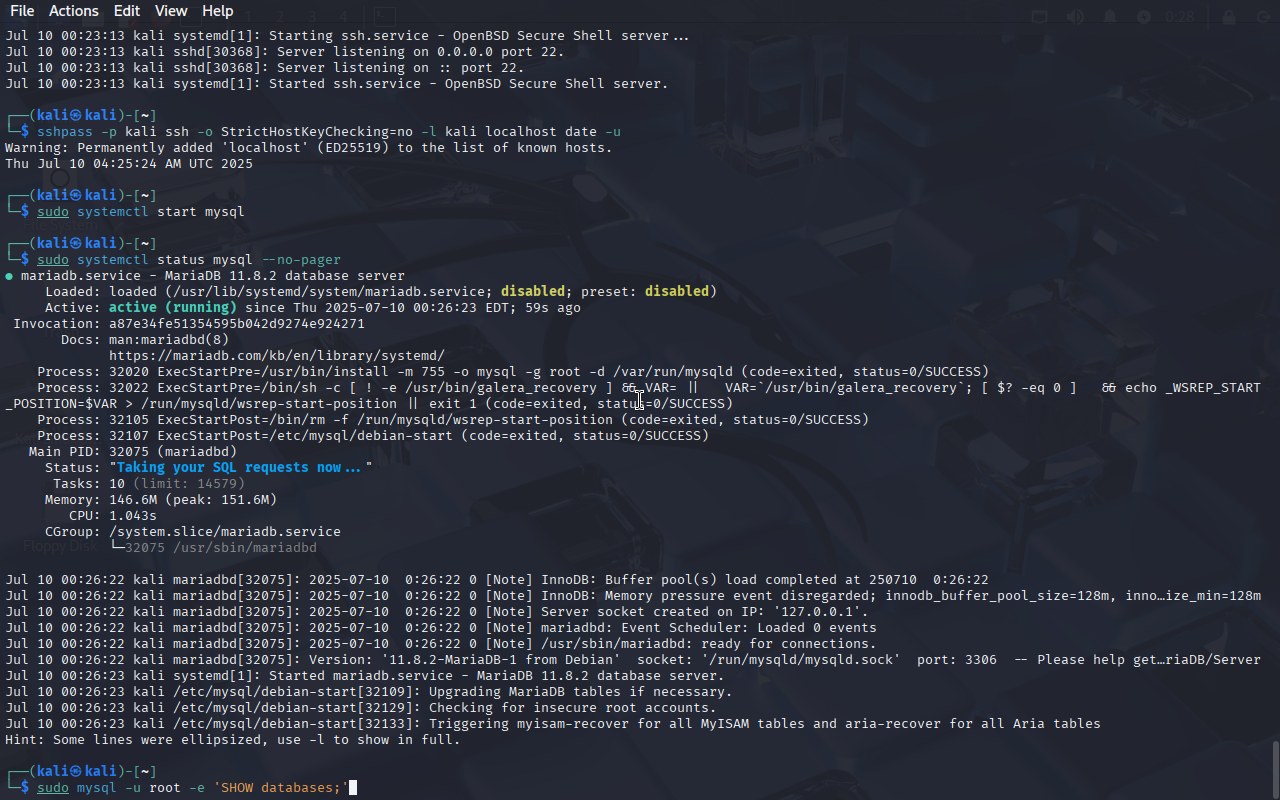
Task: Click 'Memory: 146.6M (peak: 151.6M)' line
Action: point(161,500)
